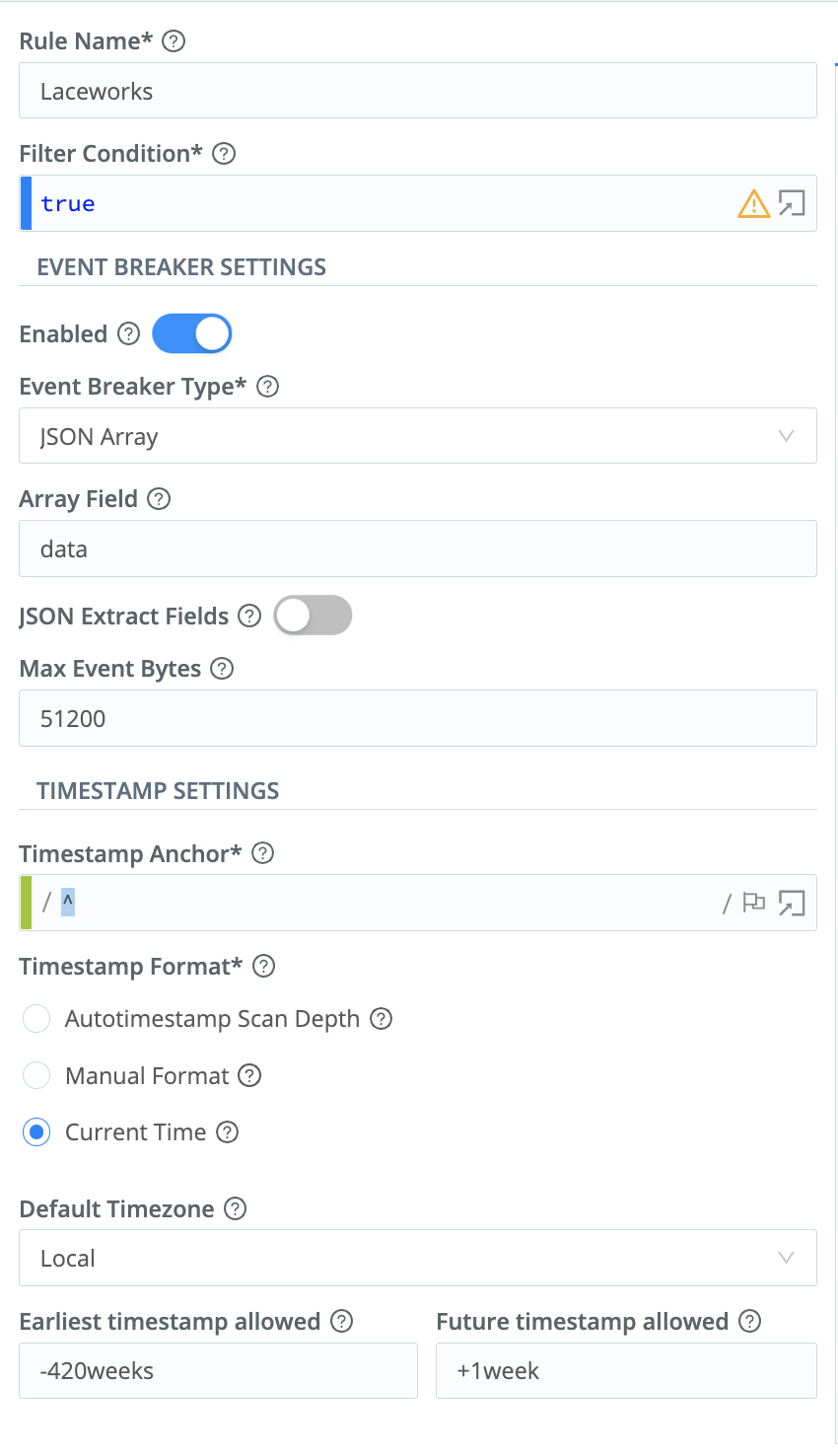Enable JSON Extract Fields
The image size is (838, 1456).
(313, 615)
